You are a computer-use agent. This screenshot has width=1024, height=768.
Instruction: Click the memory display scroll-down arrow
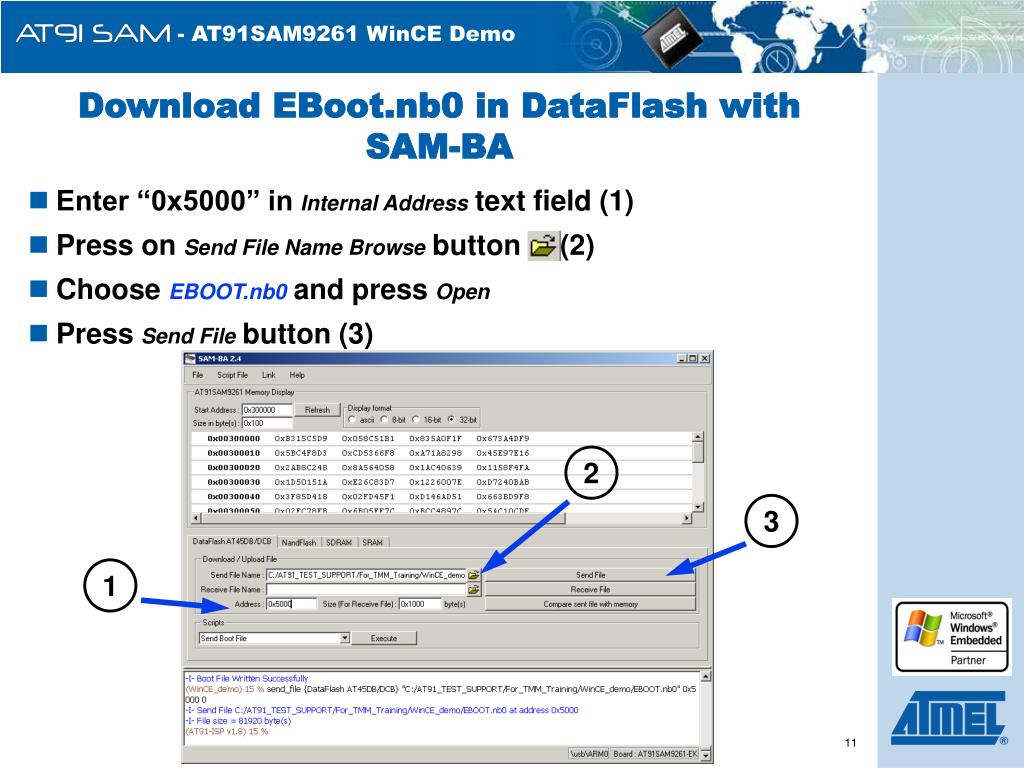(x=698, y=507)
